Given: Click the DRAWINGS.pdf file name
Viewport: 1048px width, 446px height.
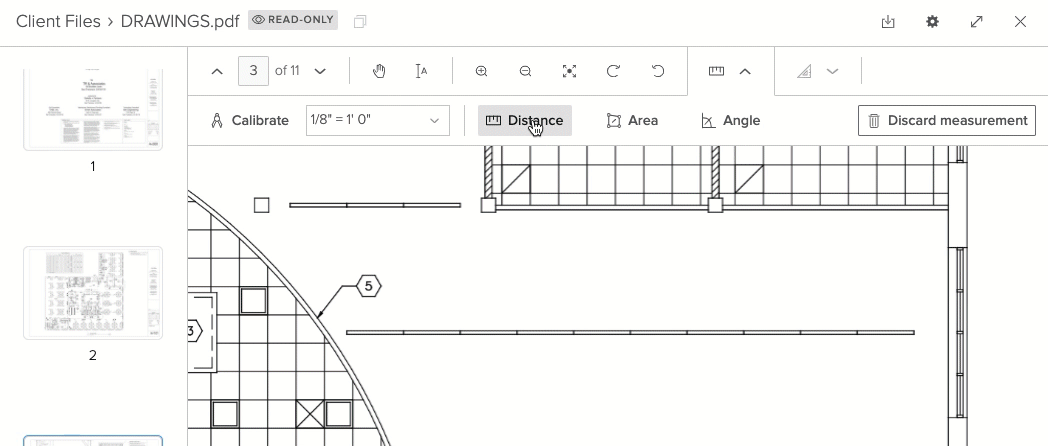Looking at the screenshot, I should click(x=180, y=21).
